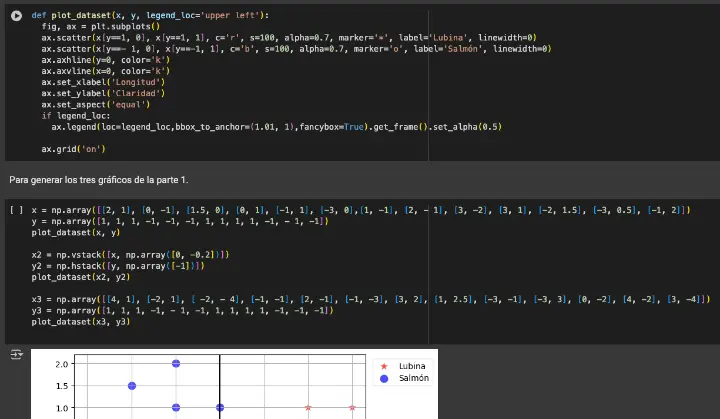720x419 pixels.
Task: Run the plot_dataset function cell
Action: click(16, 16)
